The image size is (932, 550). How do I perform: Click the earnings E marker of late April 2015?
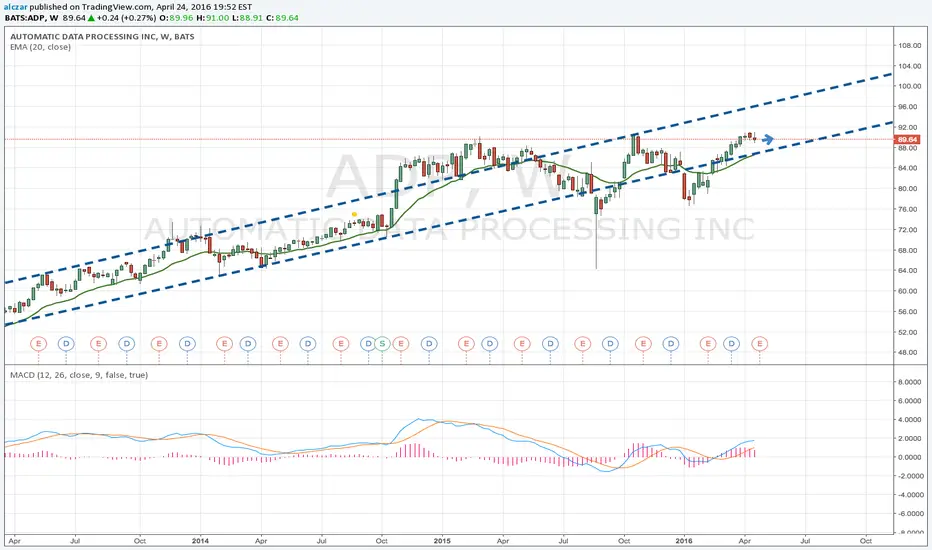[x=522, y=344]
